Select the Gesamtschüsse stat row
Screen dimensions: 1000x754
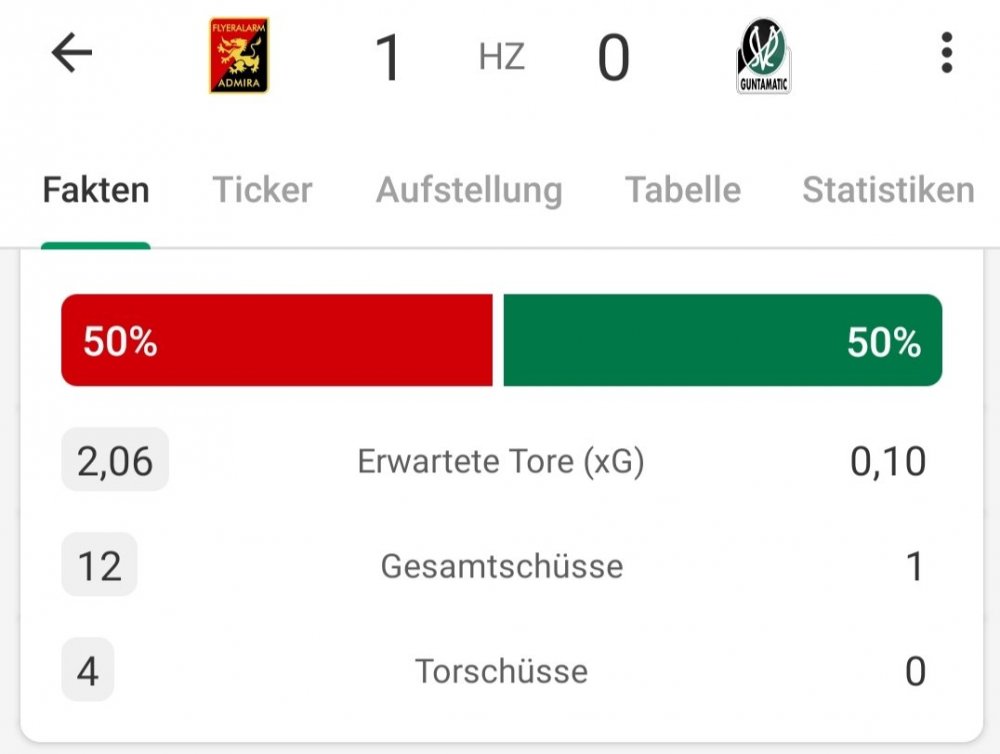501,566
